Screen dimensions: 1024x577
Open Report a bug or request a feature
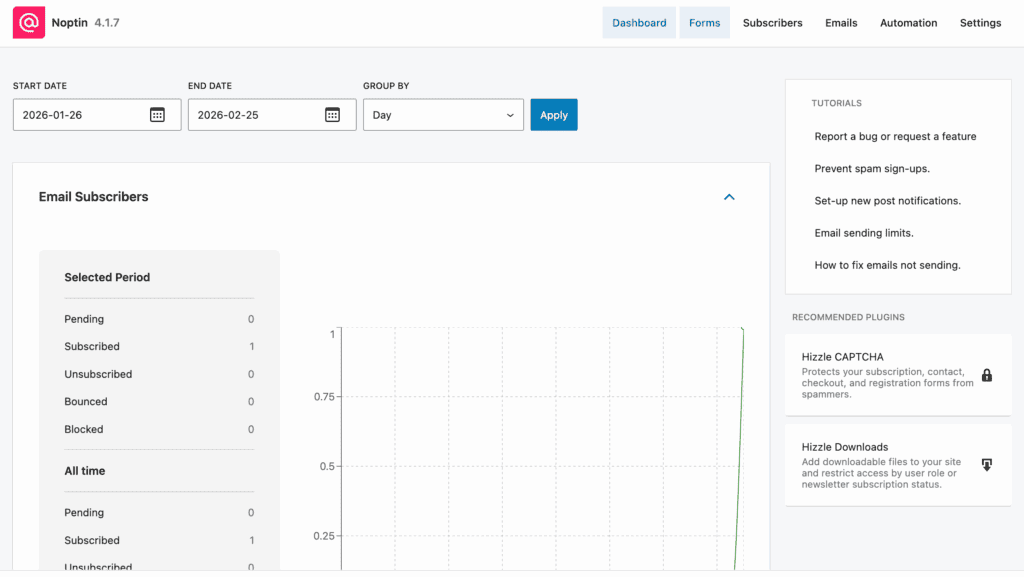pos(895,136)
